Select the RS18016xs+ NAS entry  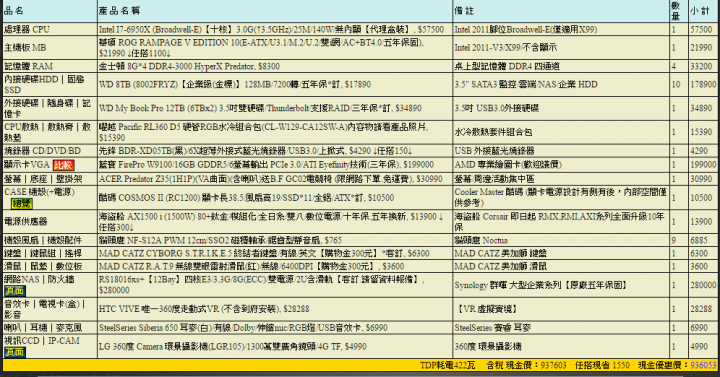[x=275, y=285]
